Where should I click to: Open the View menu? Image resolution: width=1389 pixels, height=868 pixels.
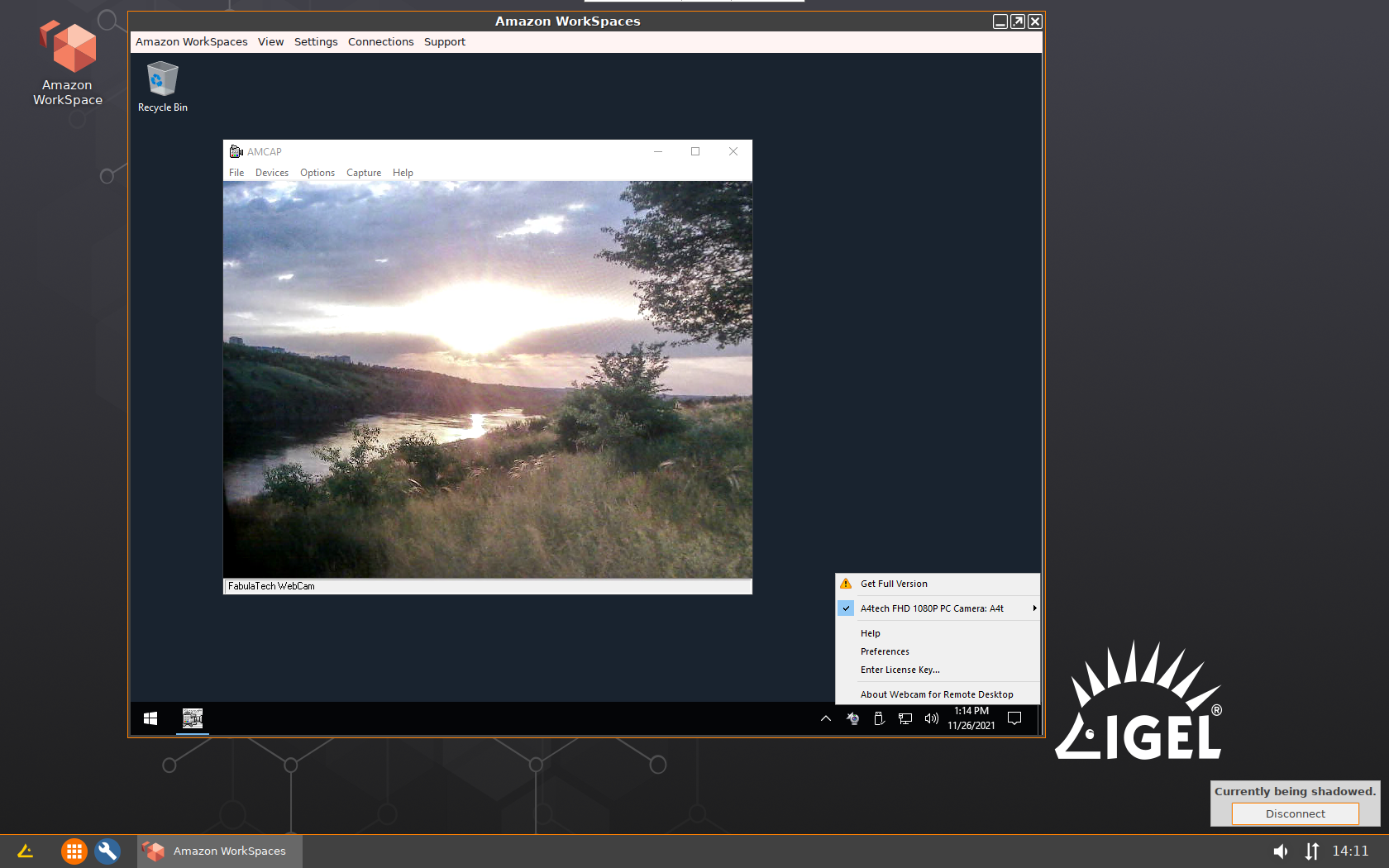[x=270, y=41]
